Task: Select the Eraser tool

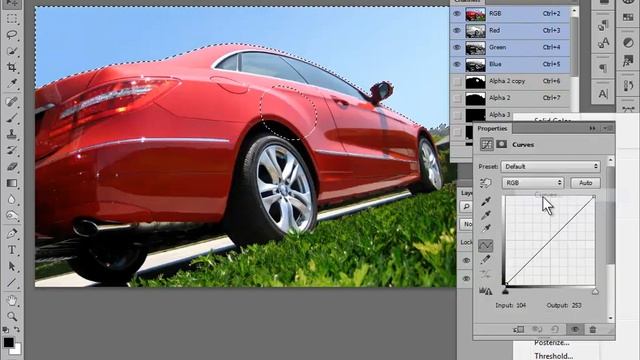Action: coord(12,167)
